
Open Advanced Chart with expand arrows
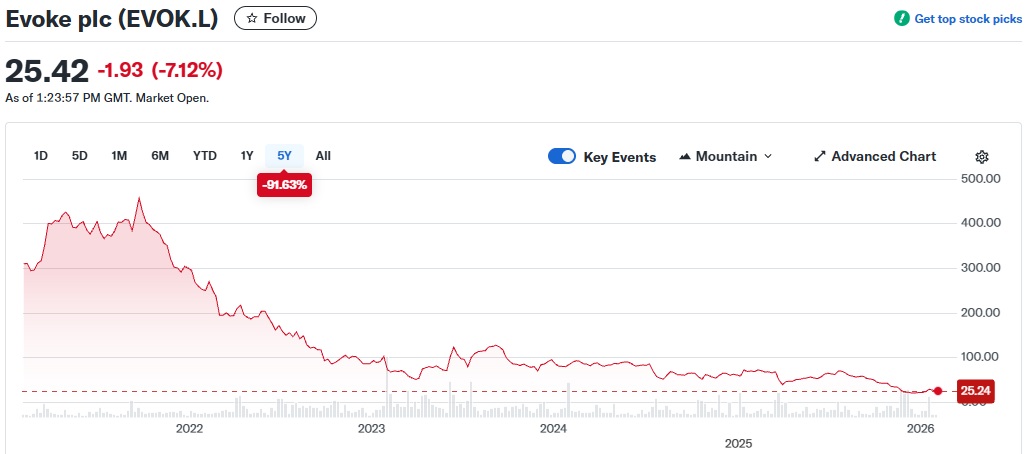click(x=875, y=157)
